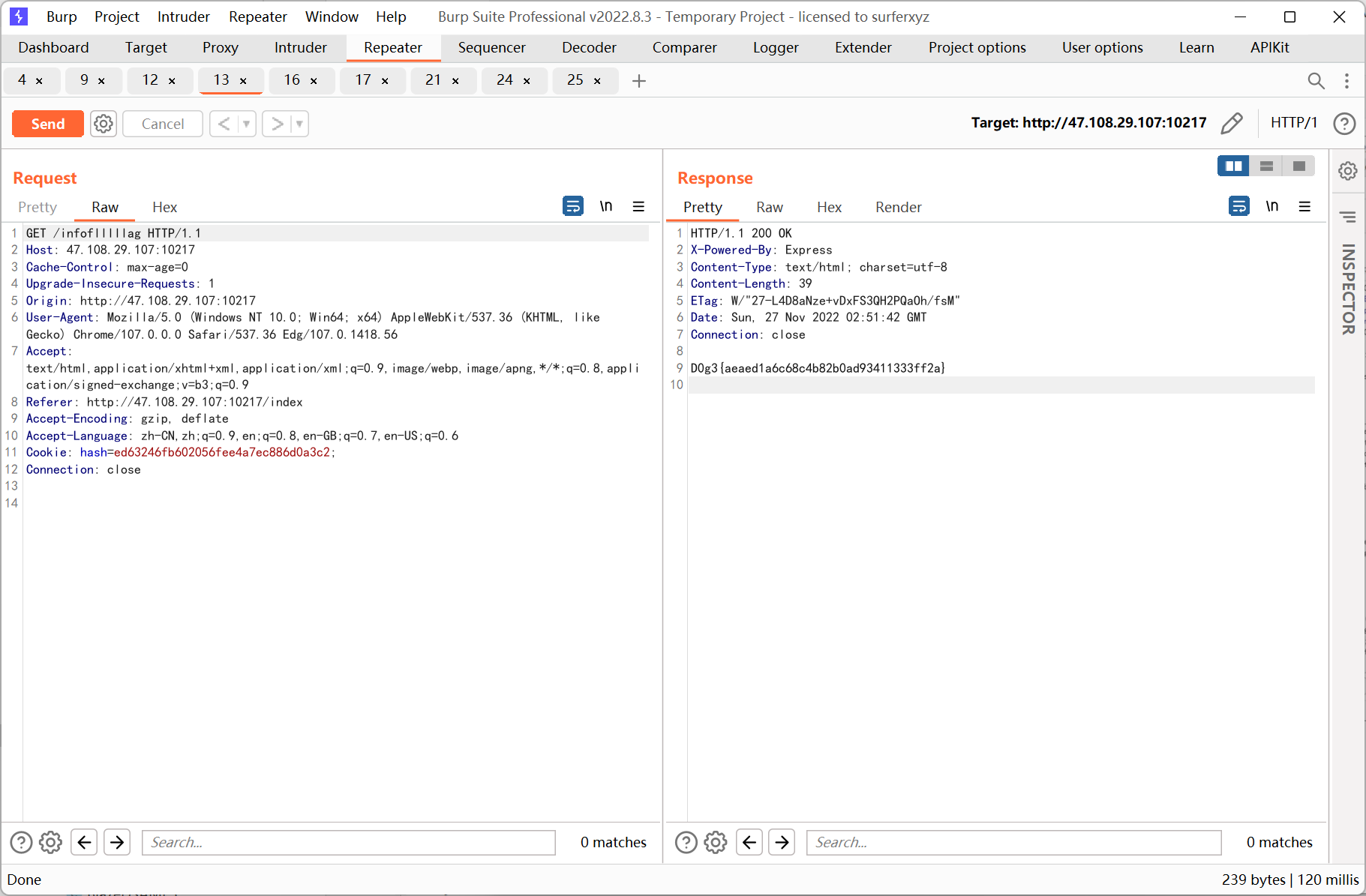The width and height of the screenshot is (1366, 896).
Task: Close Repeater tab 12
Action: (x=172, y=80)
